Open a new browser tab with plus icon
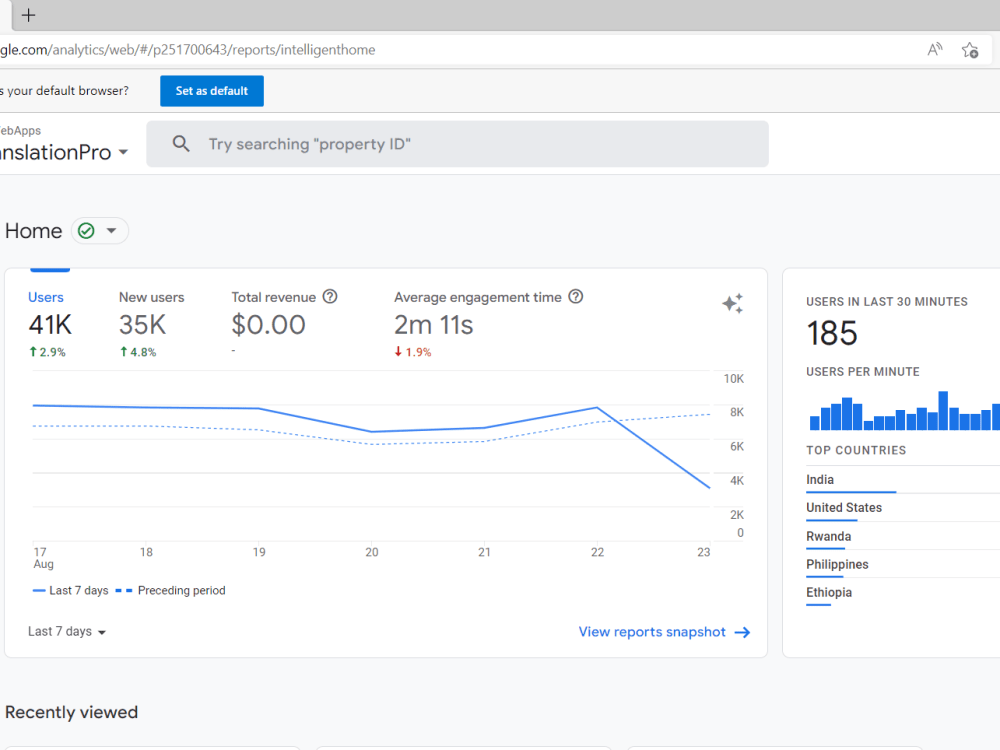Image resolution: width=1000 pixels, height=750 pixels. (28, 15)
